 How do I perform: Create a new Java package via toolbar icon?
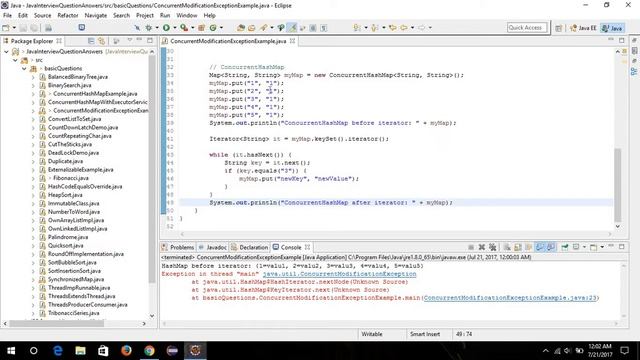[201, 28]
